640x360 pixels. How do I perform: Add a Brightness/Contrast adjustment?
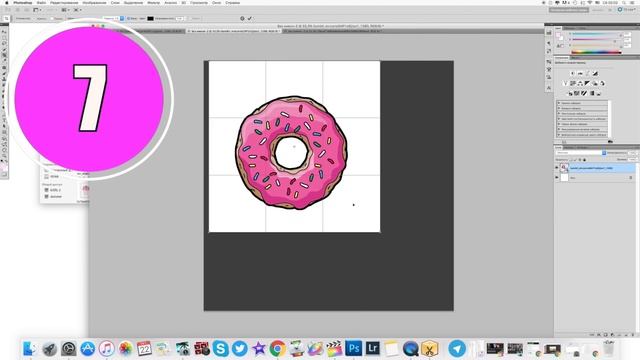coord(572,73)
